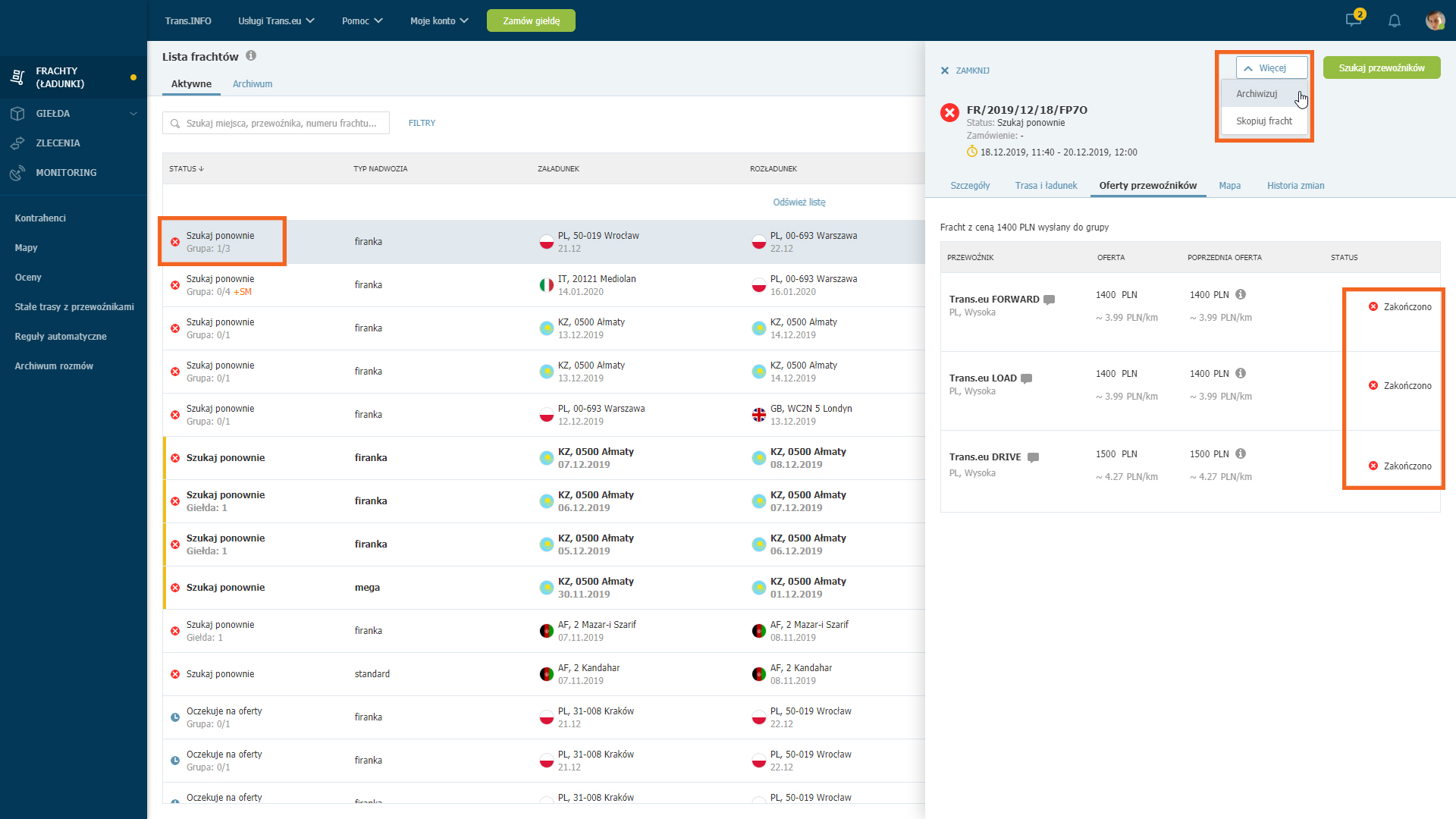
Task: Select the freight row with Grupa: 0/4 +SM
Action: pos(544,285)
